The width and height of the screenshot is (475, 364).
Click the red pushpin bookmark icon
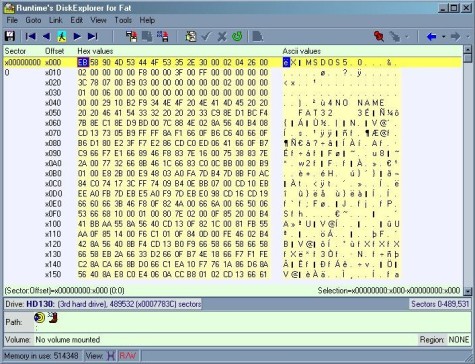click(379, 36)
